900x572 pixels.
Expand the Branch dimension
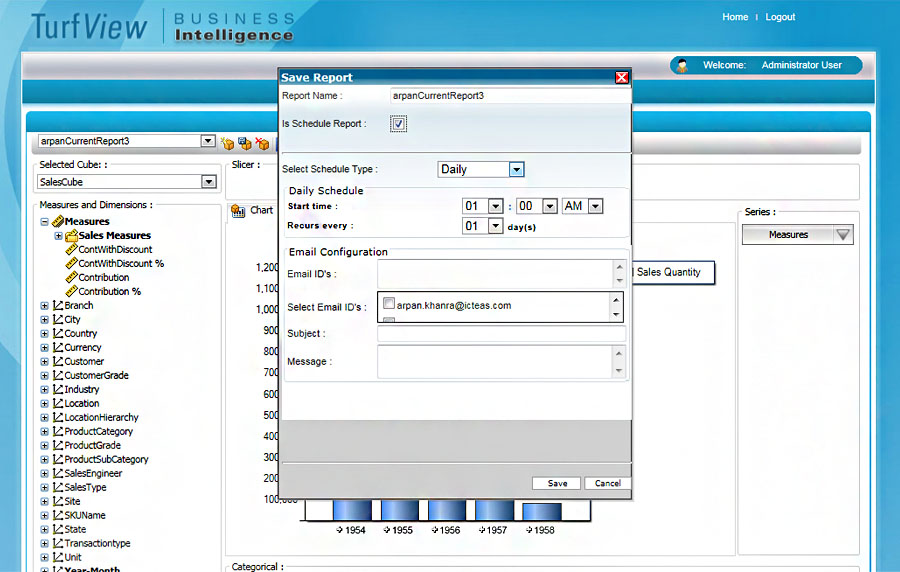coord(44,306)
